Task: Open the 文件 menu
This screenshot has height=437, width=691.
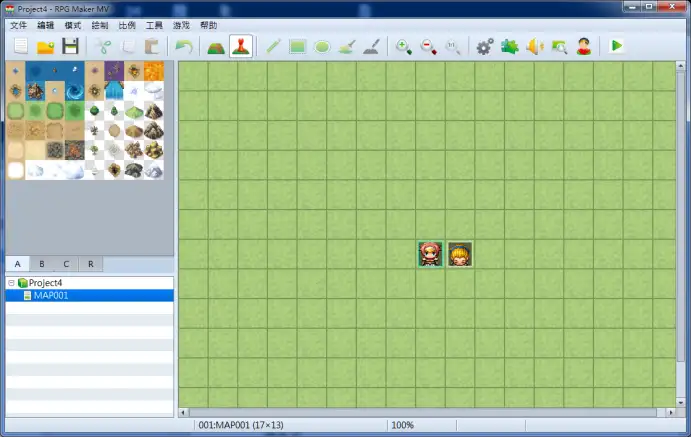Action: [x=19, y=26]
